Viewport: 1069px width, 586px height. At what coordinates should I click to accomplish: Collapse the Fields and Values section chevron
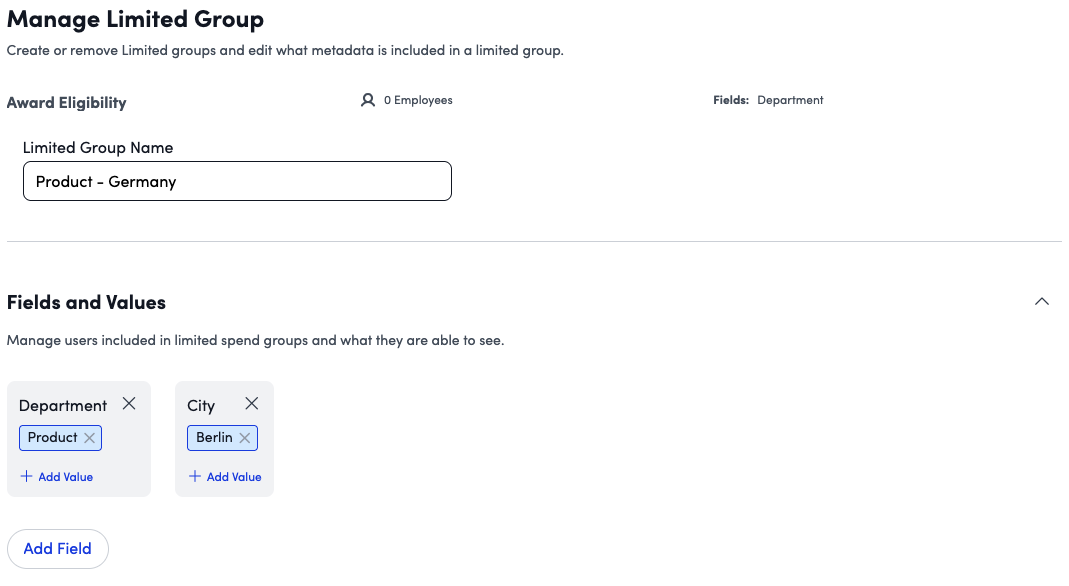tap(1042, 302)
